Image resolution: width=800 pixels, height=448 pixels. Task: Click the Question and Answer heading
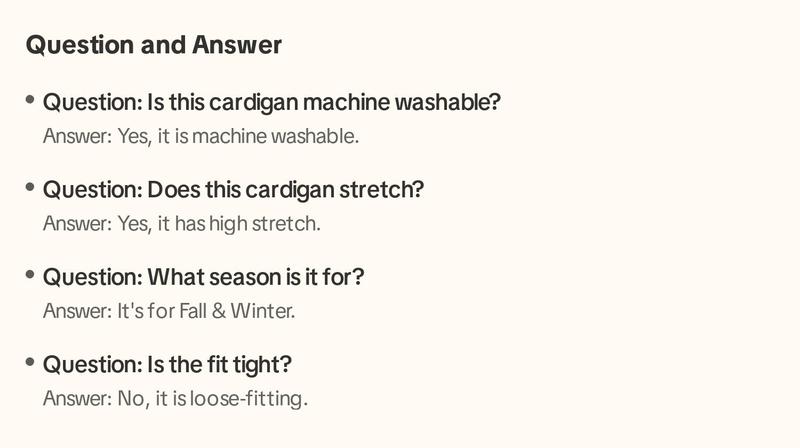pos(154,45)
